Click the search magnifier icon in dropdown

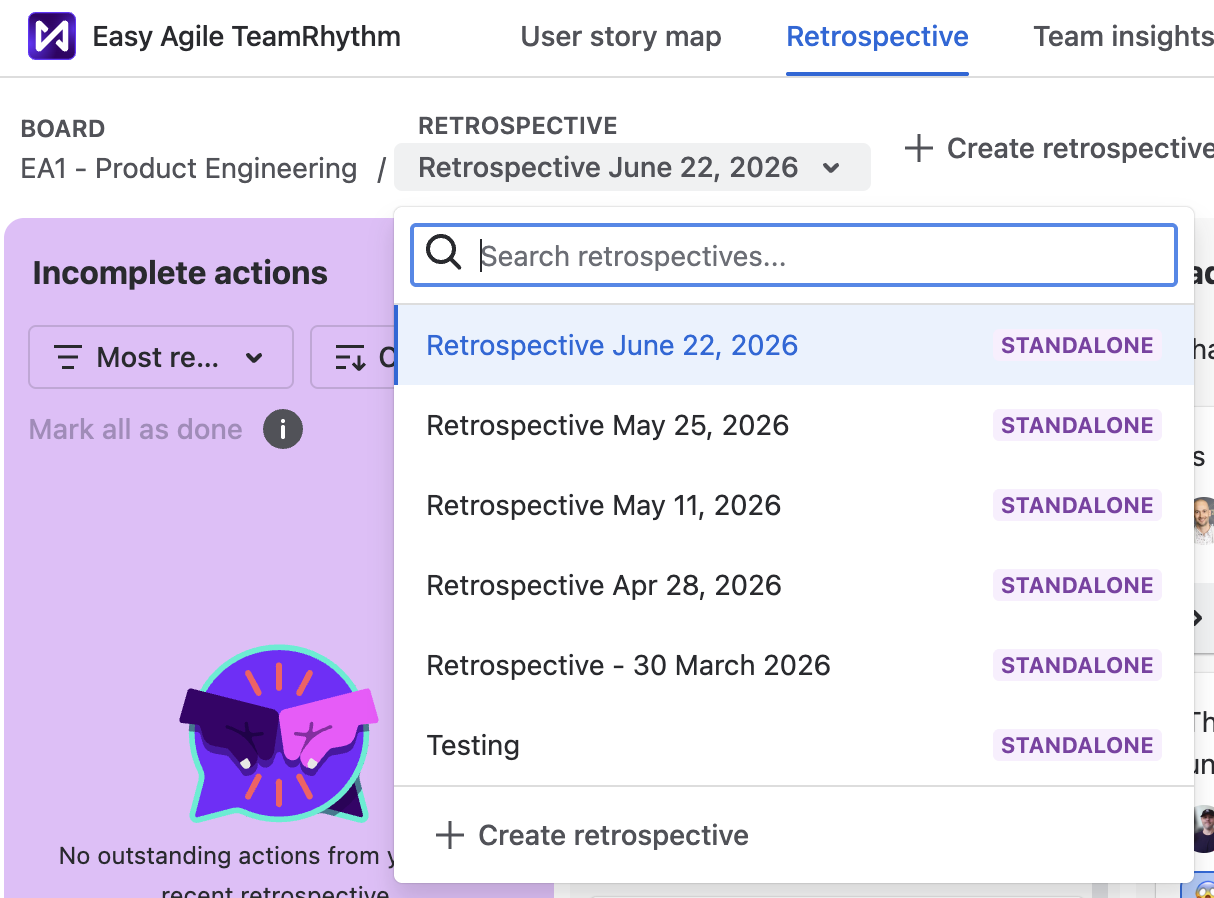coord(443,254)
